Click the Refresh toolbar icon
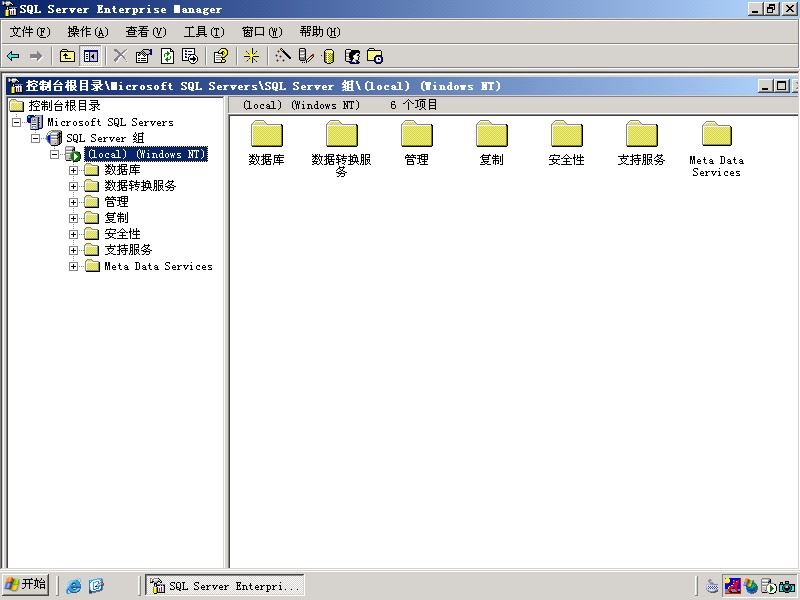Screen dimensions: 800x600 point(167,56)
